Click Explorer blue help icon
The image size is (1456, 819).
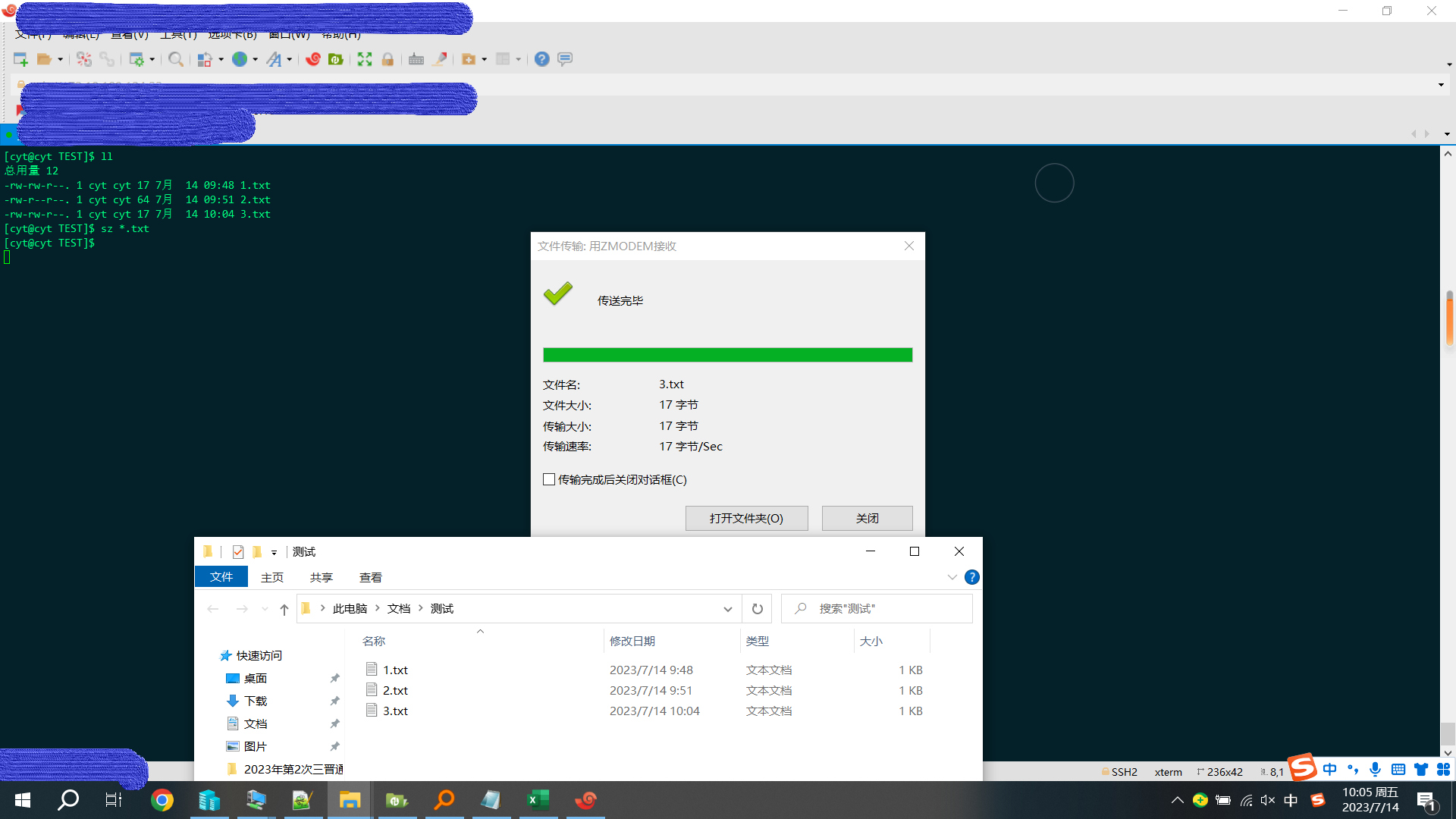971,578
